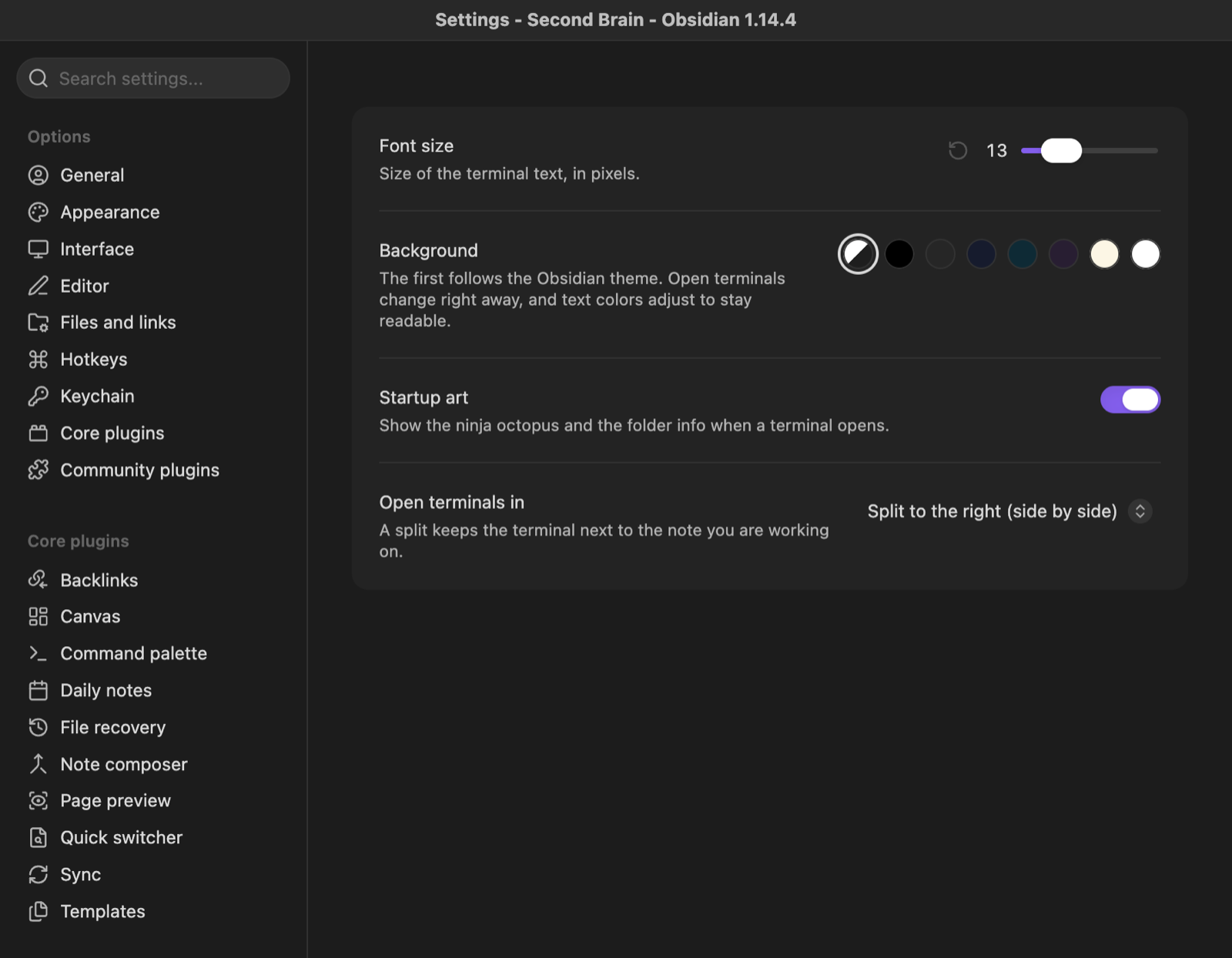Click the Hotkeys command-key icon

(x=38, y=360)
